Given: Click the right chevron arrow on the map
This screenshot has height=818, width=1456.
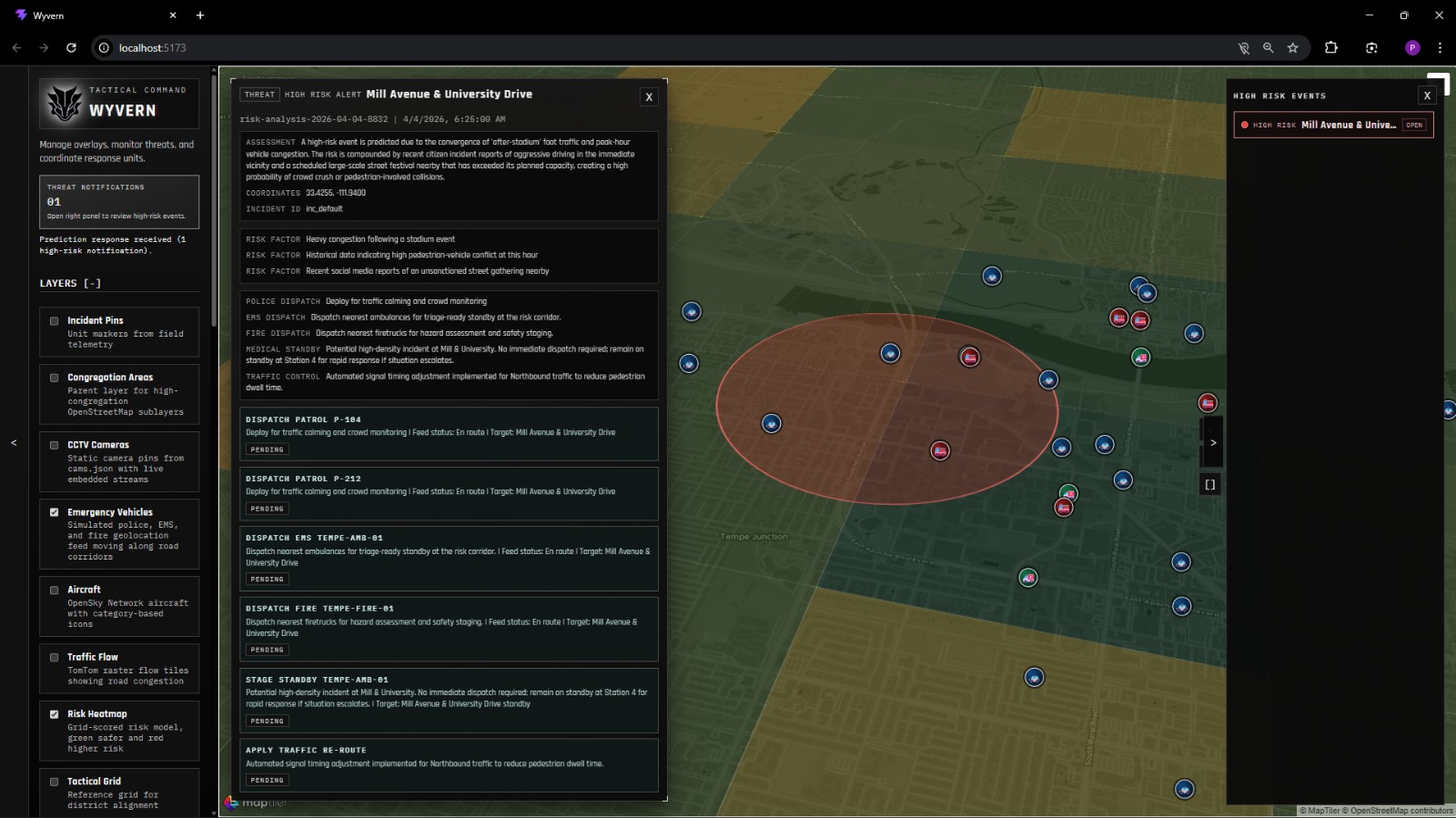Looking at the screenshot, I should pyautogui.click(x=1213, y=442).
